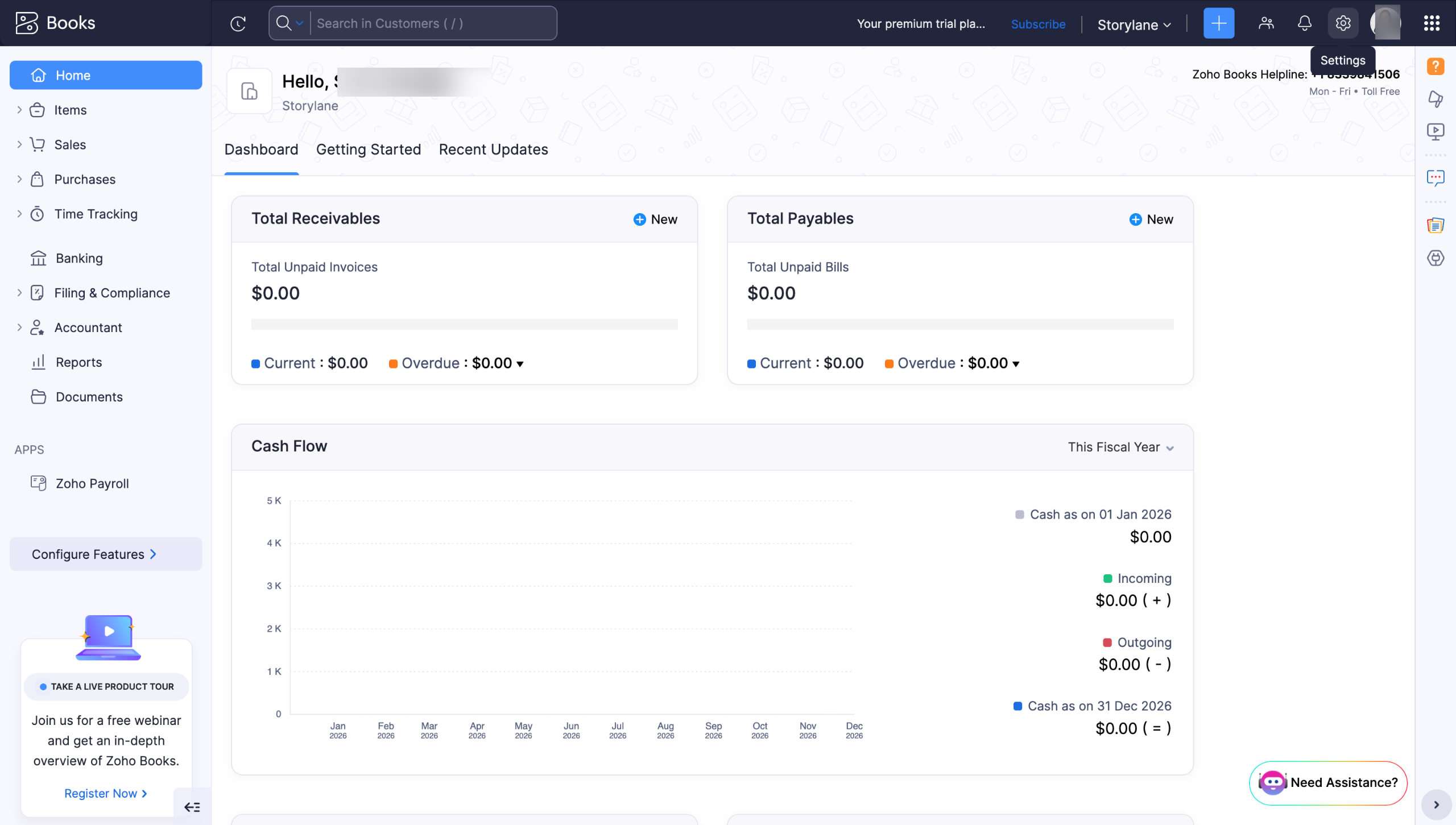This screenshot has height=825, width=1456.
Task: Switch to the Getting Started tab
Action: [x=368, y=150]
